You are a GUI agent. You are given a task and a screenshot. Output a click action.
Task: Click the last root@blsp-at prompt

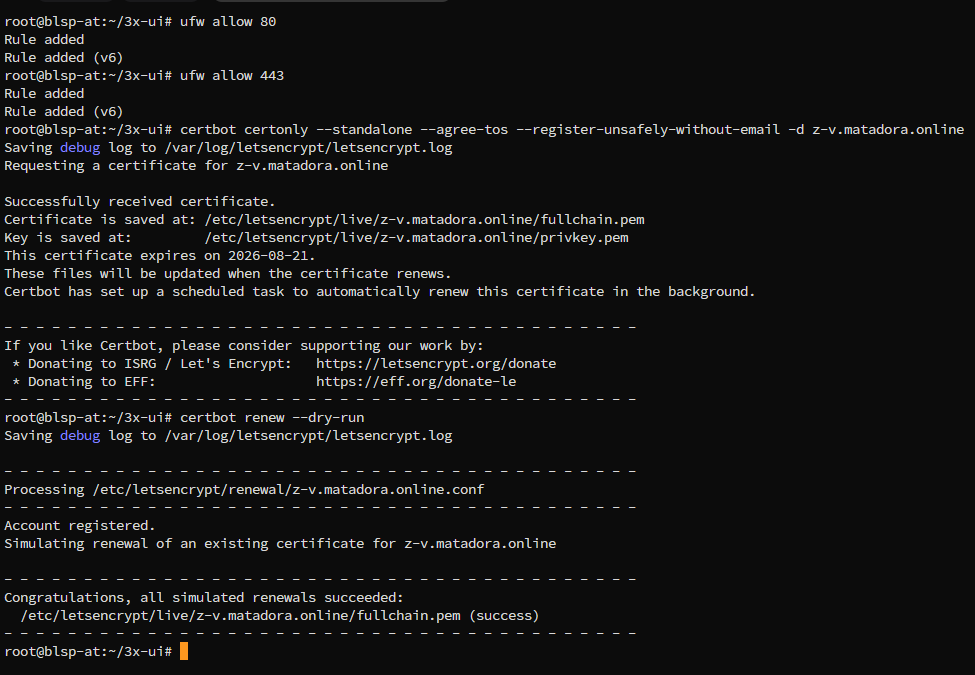coord(88,651)
